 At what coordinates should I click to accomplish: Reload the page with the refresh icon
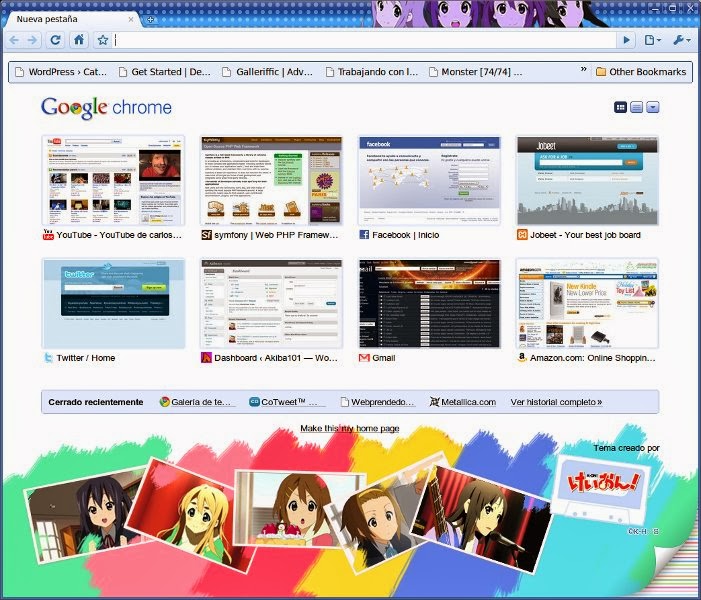point(55,40)
